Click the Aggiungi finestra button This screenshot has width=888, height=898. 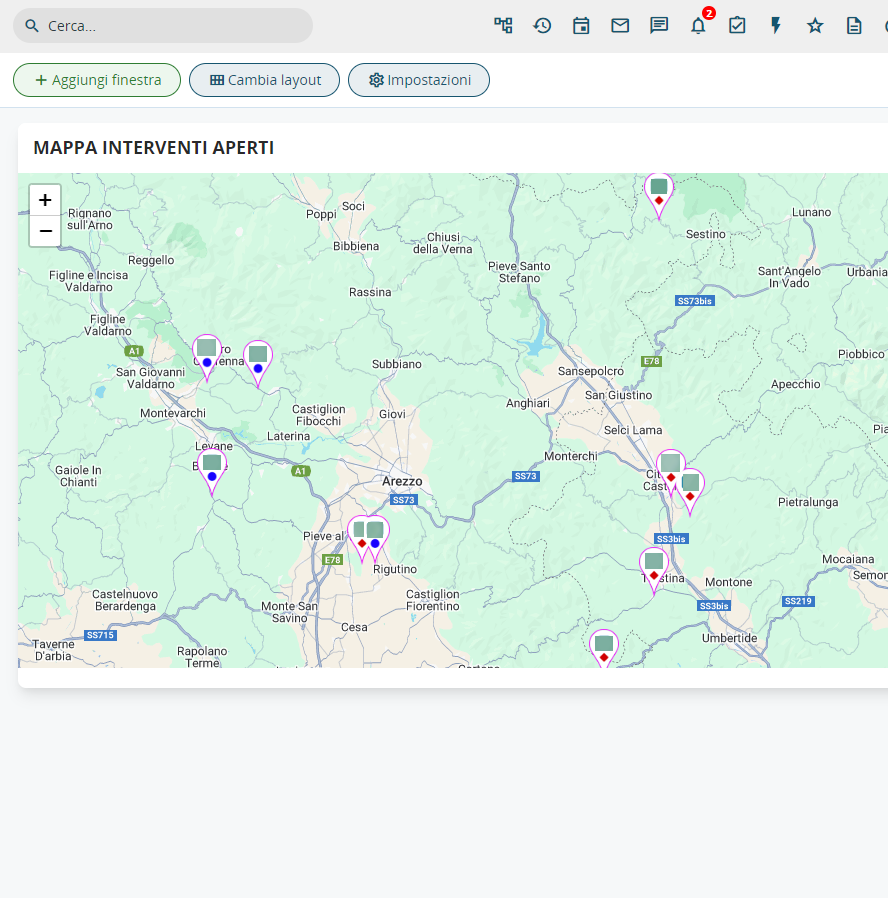point(97,80)
